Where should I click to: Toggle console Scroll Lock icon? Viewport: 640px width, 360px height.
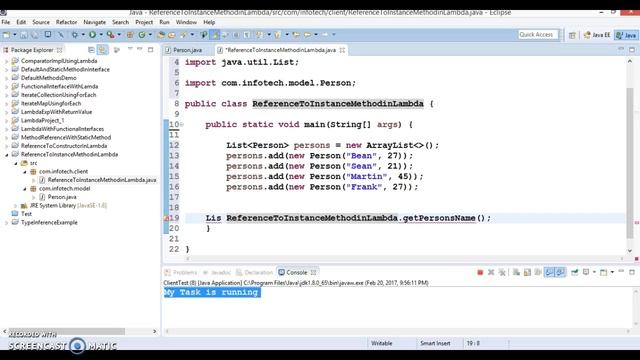[527, 272]
